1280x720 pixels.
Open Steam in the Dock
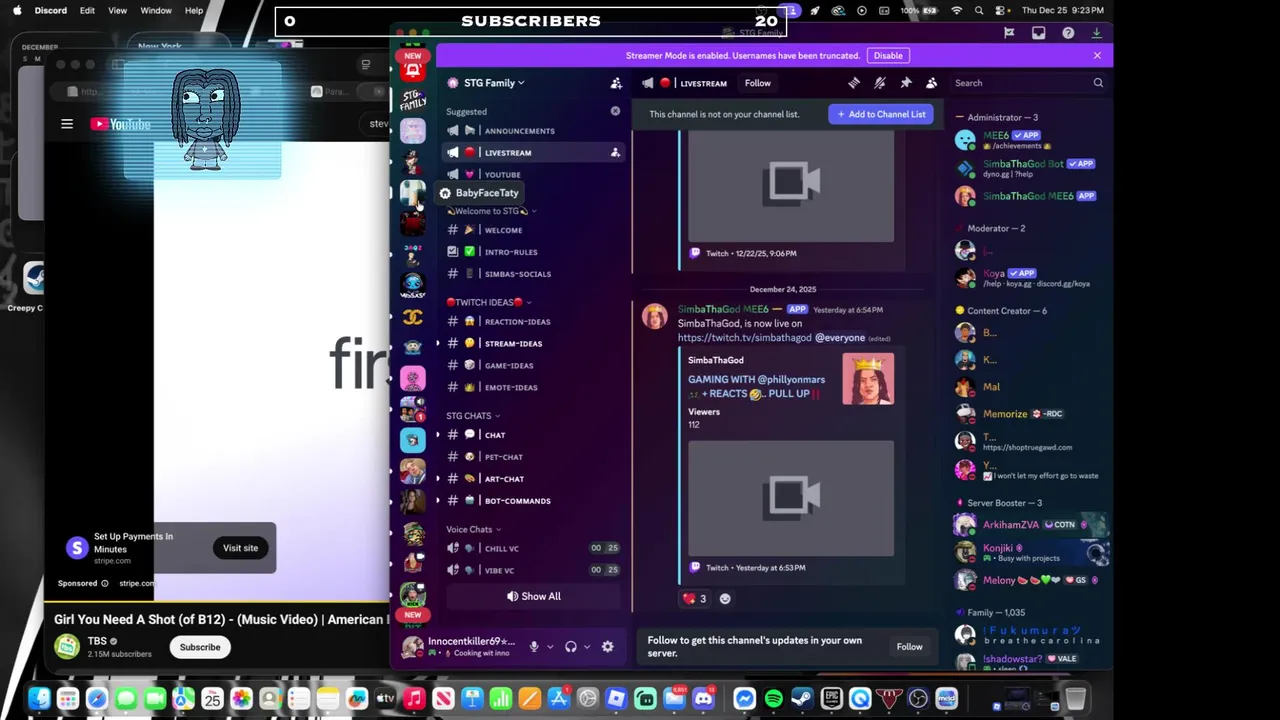pos(802,699)
